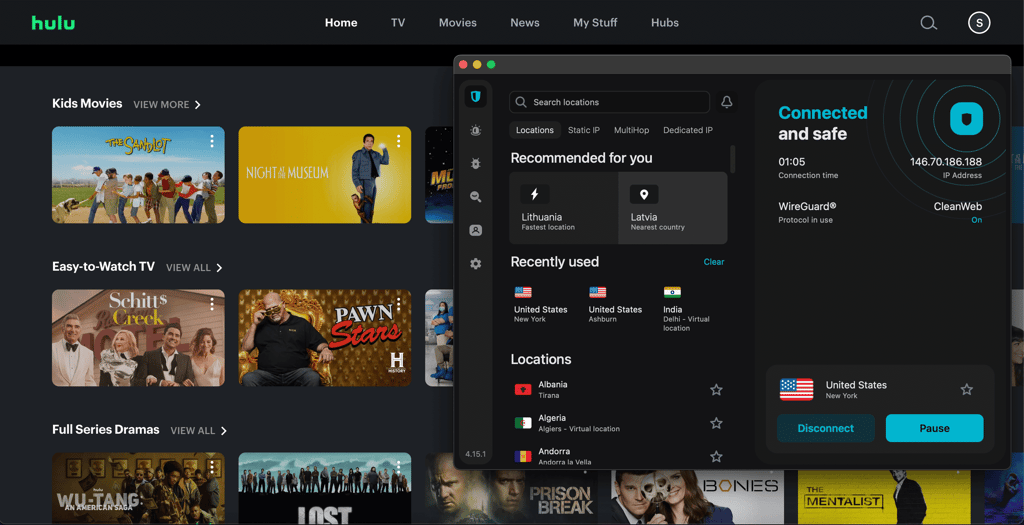Connect to Andorra la Vella location
The width and height of the screenshot is (1024, 525).
click(618, 456)
